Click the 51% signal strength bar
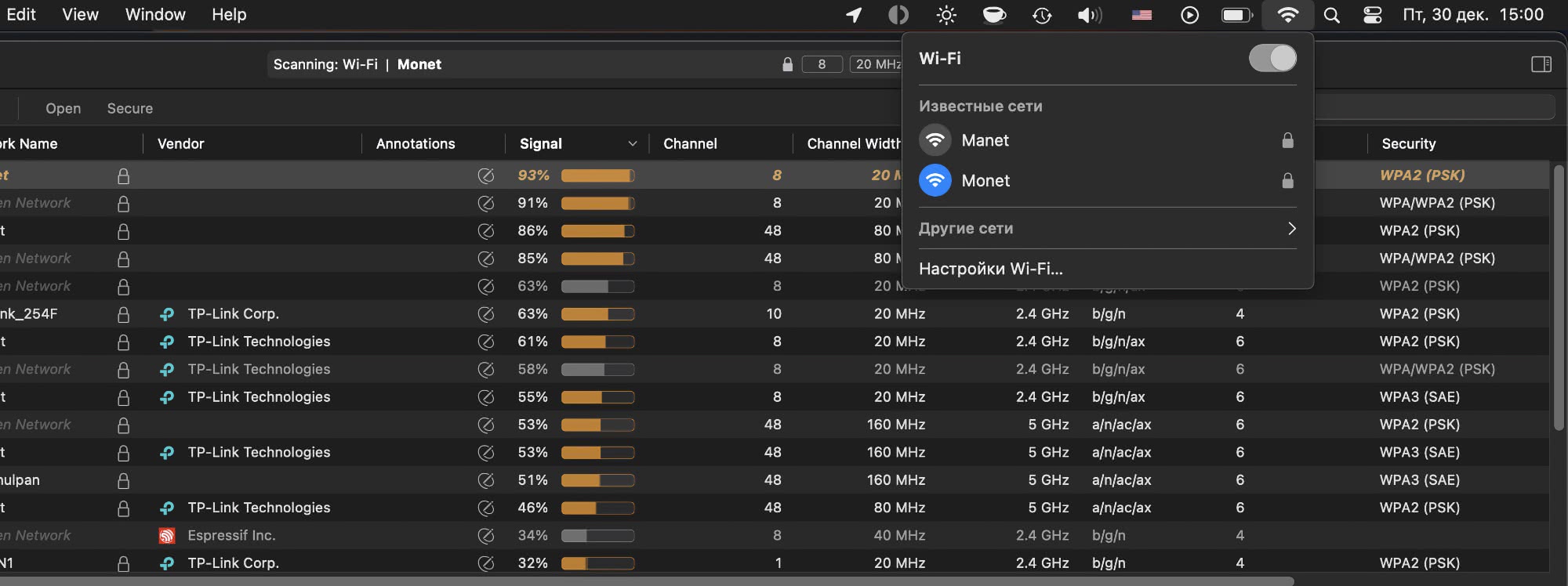 597,480
